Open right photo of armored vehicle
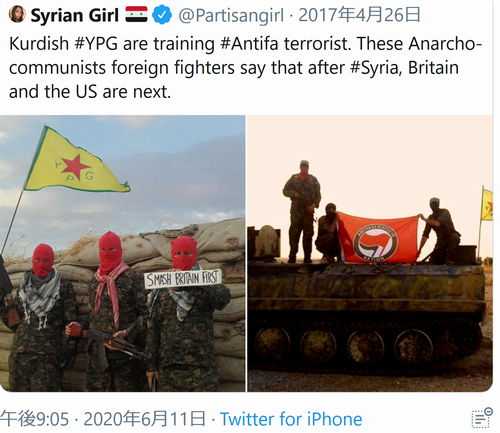 coord(370,253)
